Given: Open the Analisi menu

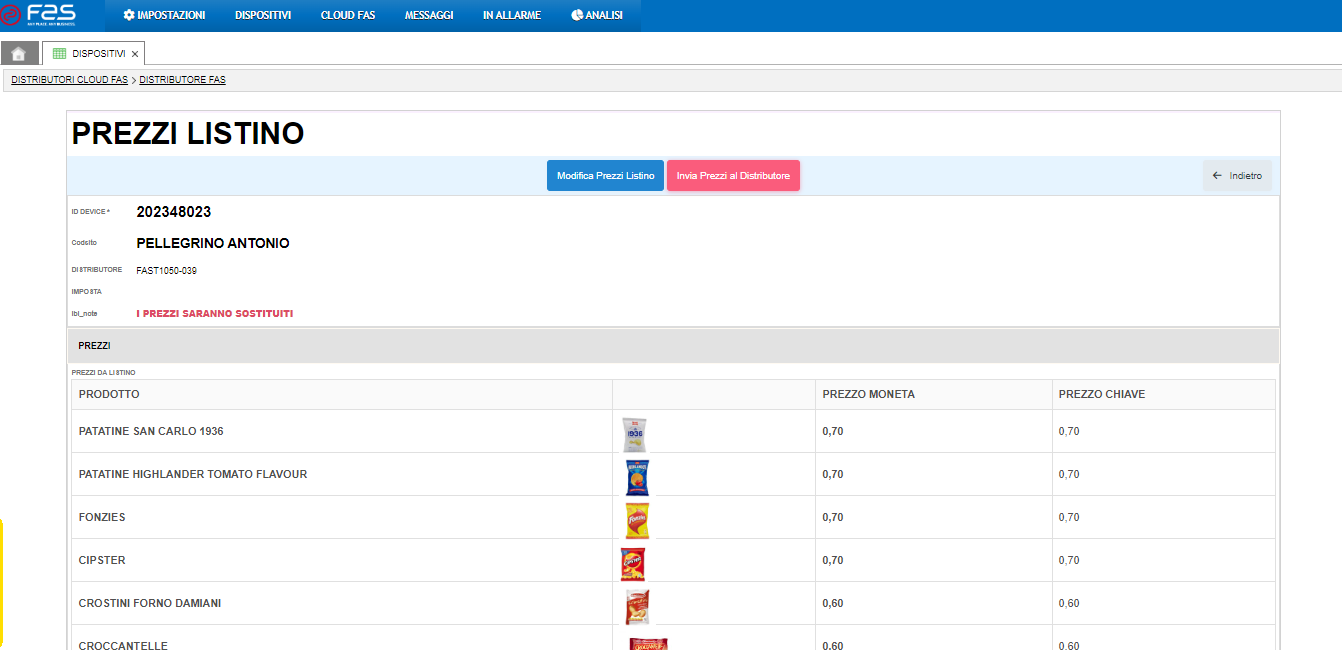Looking at the screenshot, I should point(597,15).
